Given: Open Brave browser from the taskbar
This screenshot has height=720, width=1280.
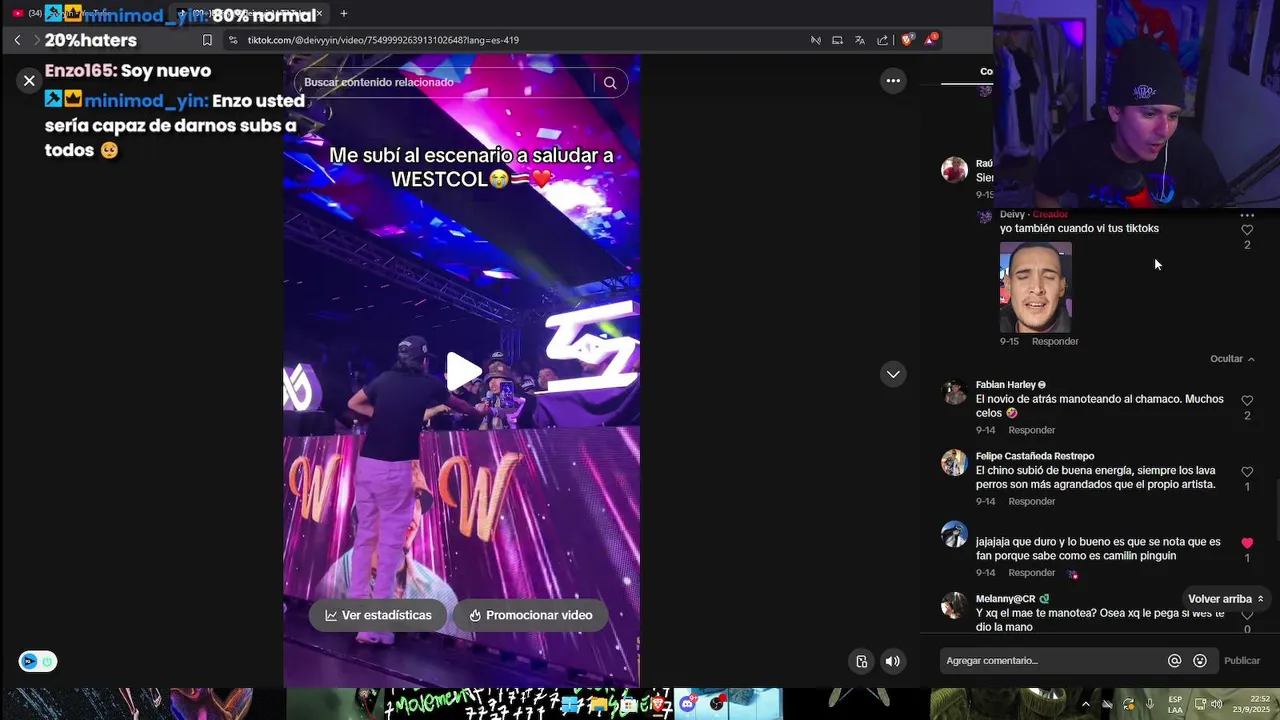Looking at the screenshot, I should (x=658, y=704).
